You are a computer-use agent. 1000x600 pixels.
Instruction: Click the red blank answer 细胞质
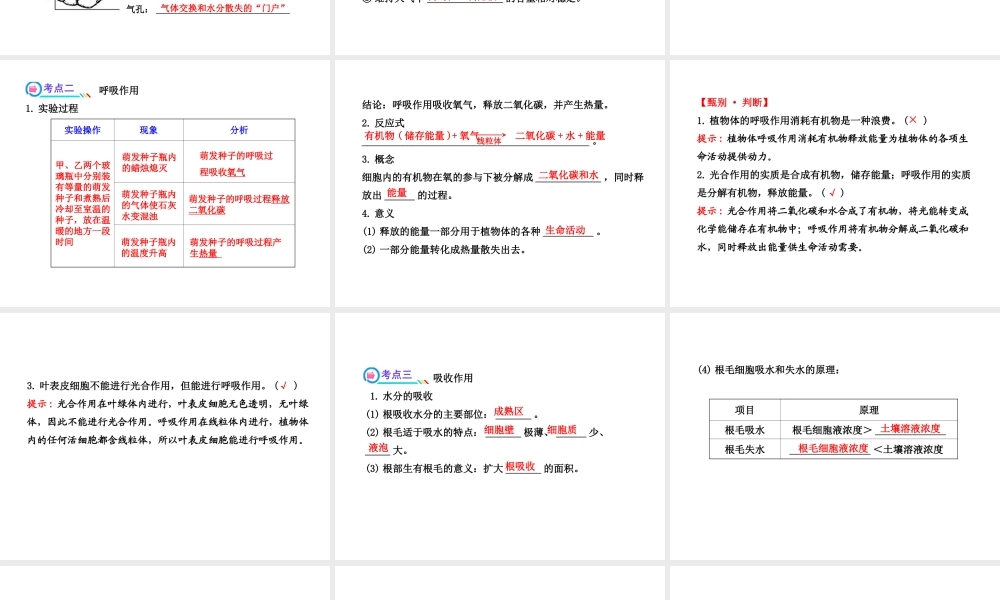pos(562,430)
